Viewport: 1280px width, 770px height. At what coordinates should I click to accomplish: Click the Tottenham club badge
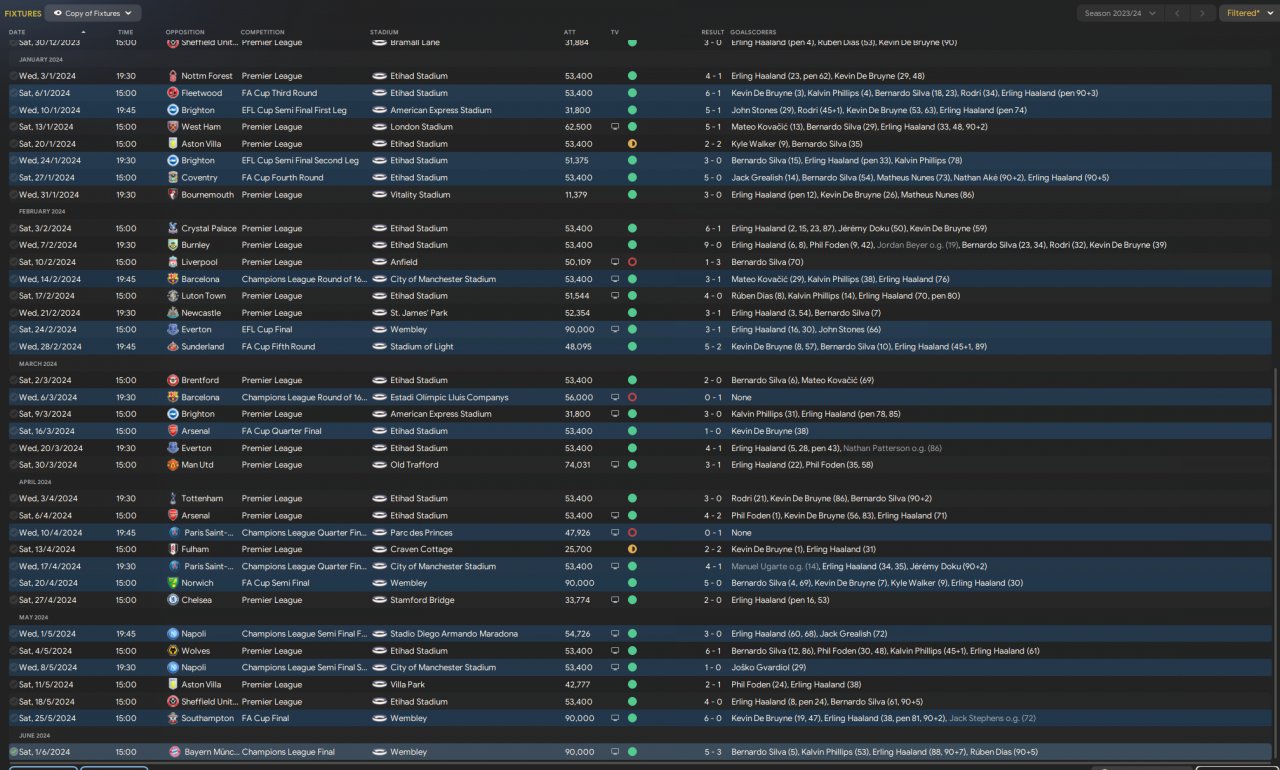click(173, 498)
